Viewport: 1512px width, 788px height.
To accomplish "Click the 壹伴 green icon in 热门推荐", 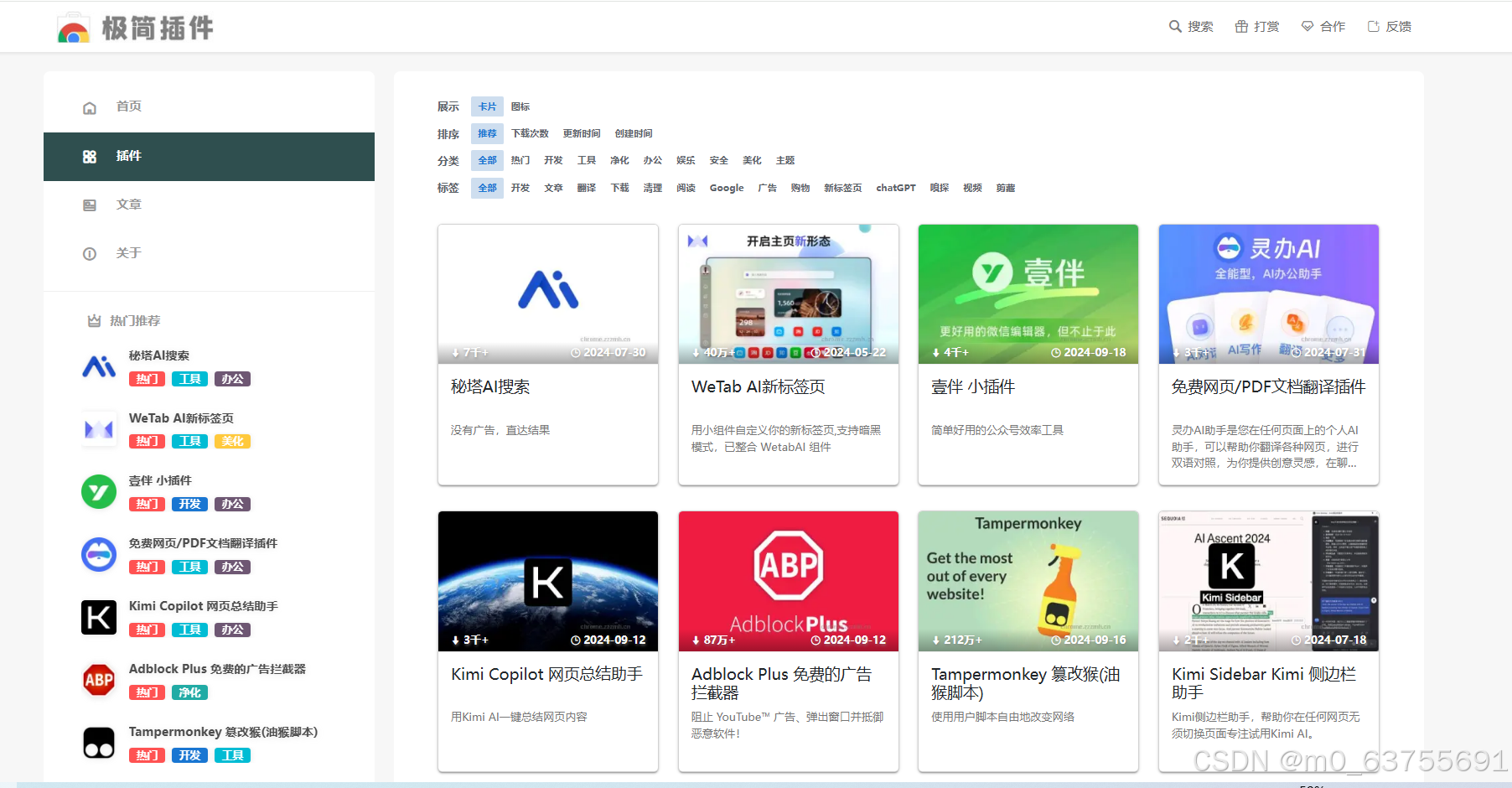I will (99, 492).
